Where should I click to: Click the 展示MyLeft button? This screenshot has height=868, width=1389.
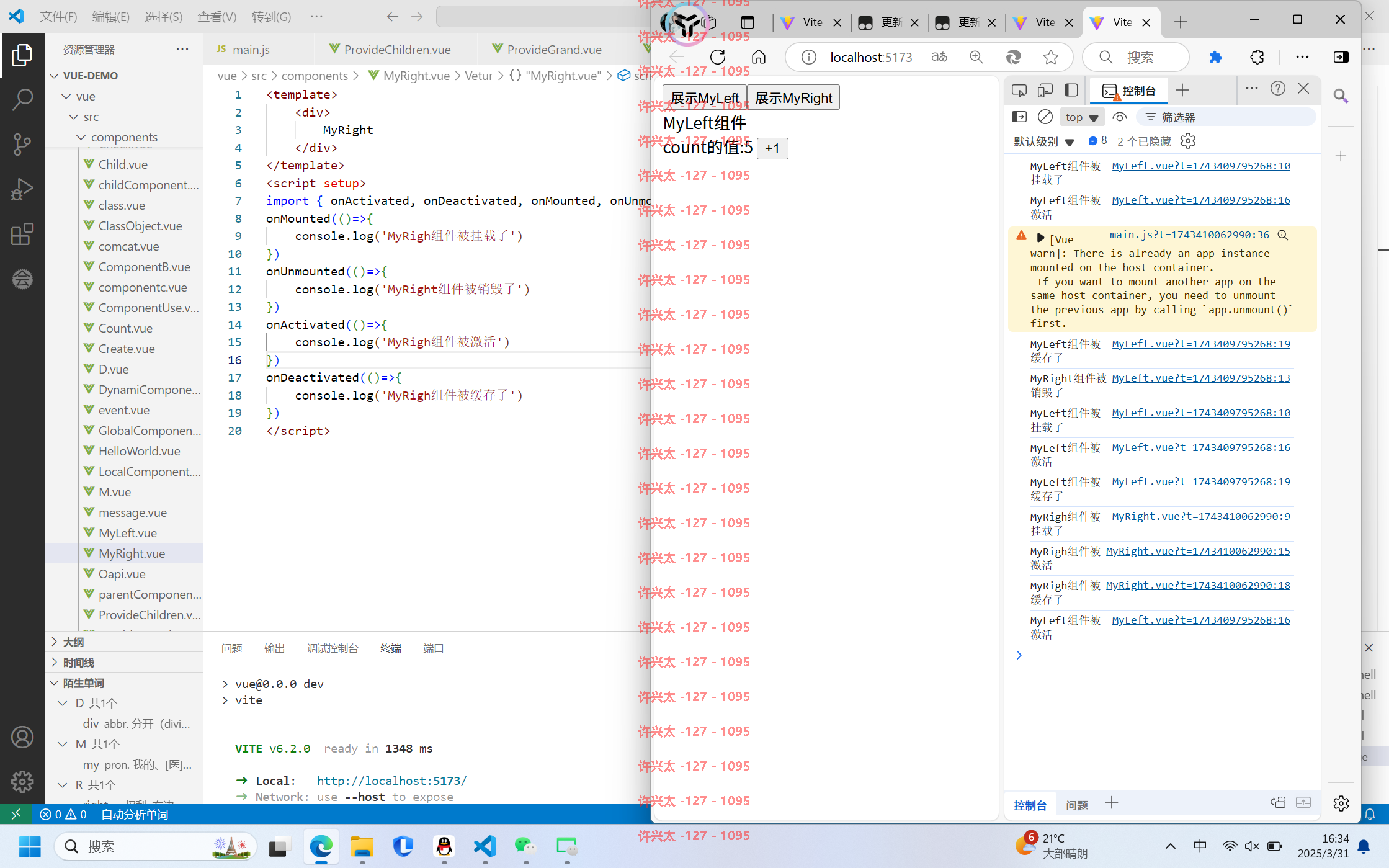[x=705, y=98]
